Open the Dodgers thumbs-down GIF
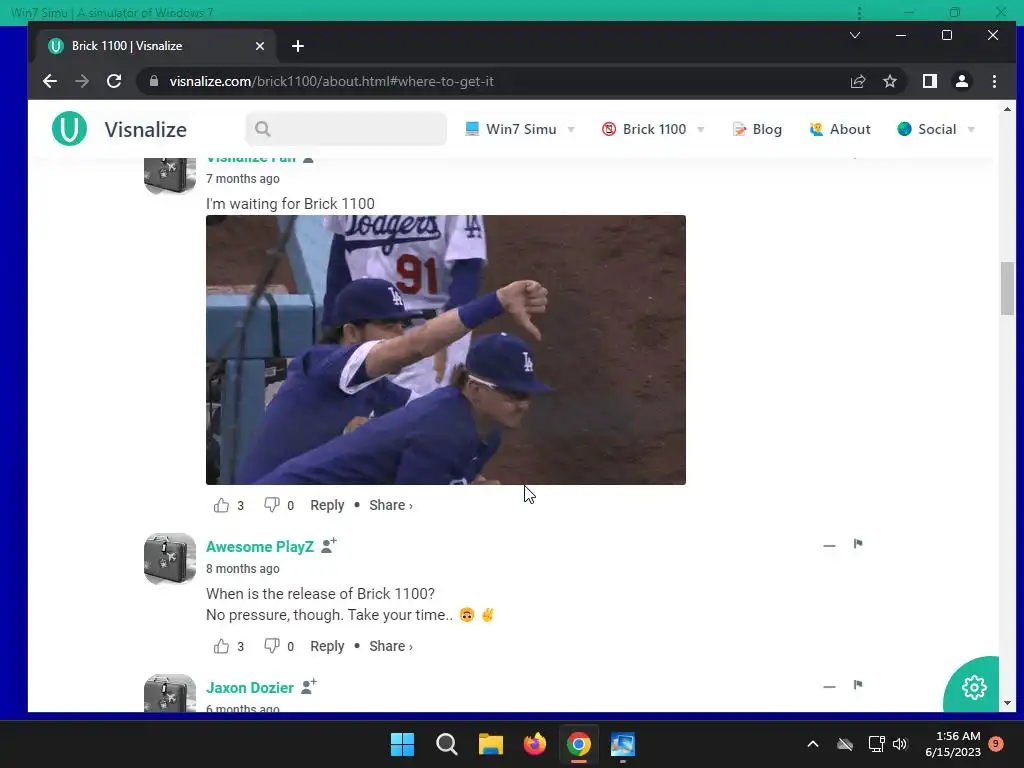The height and width of the screenshot is (768, 1024). [x=446, y=349]
